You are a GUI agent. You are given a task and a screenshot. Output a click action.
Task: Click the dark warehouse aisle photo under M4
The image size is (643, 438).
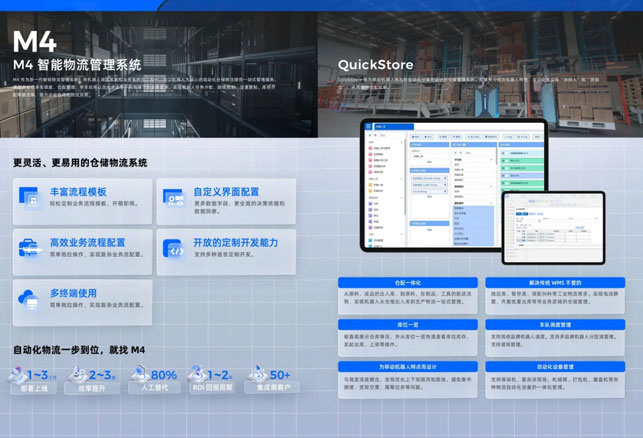[159, 74]
